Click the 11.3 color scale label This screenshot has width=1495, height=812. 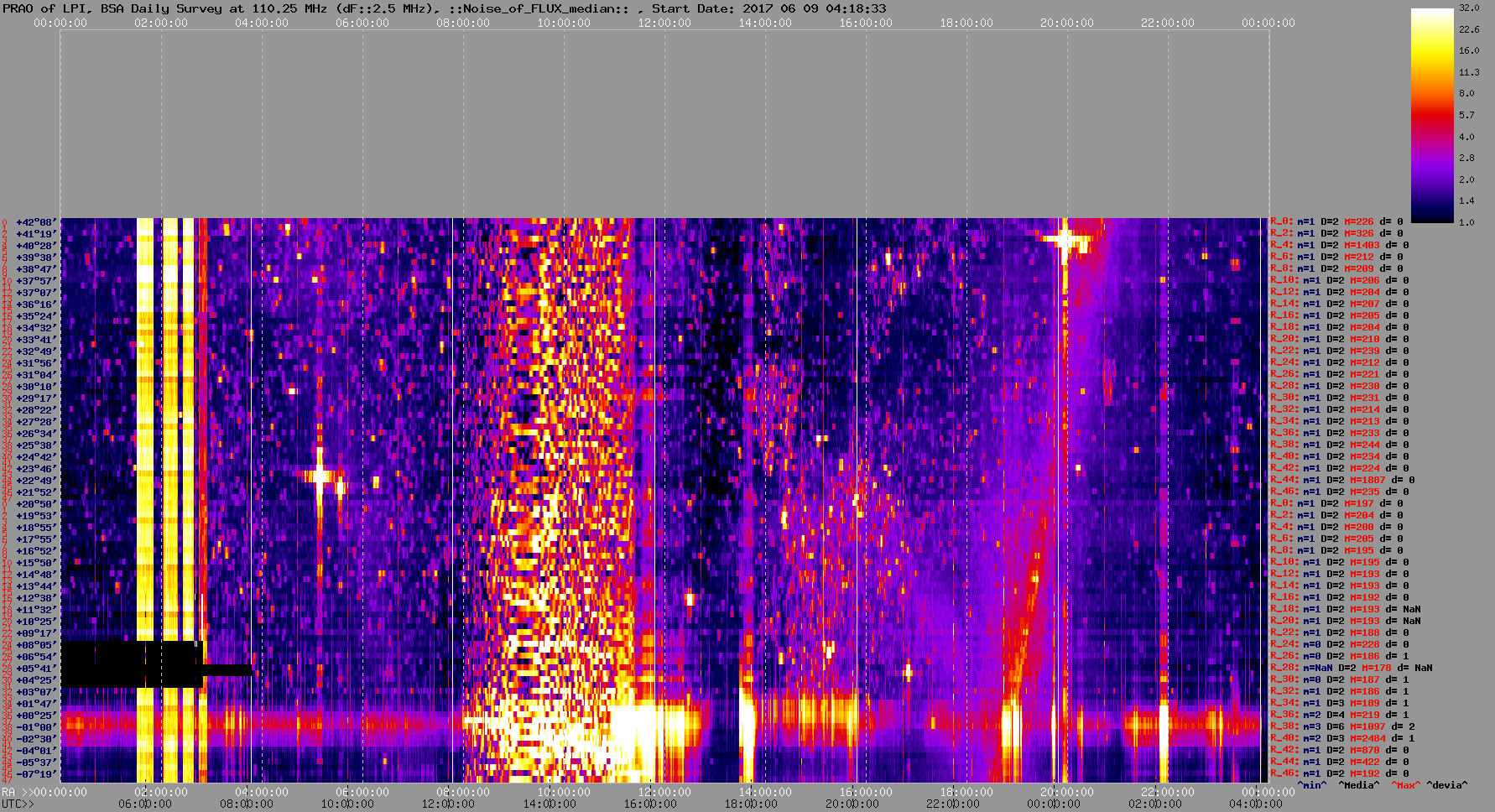[x=1468, y=72]
